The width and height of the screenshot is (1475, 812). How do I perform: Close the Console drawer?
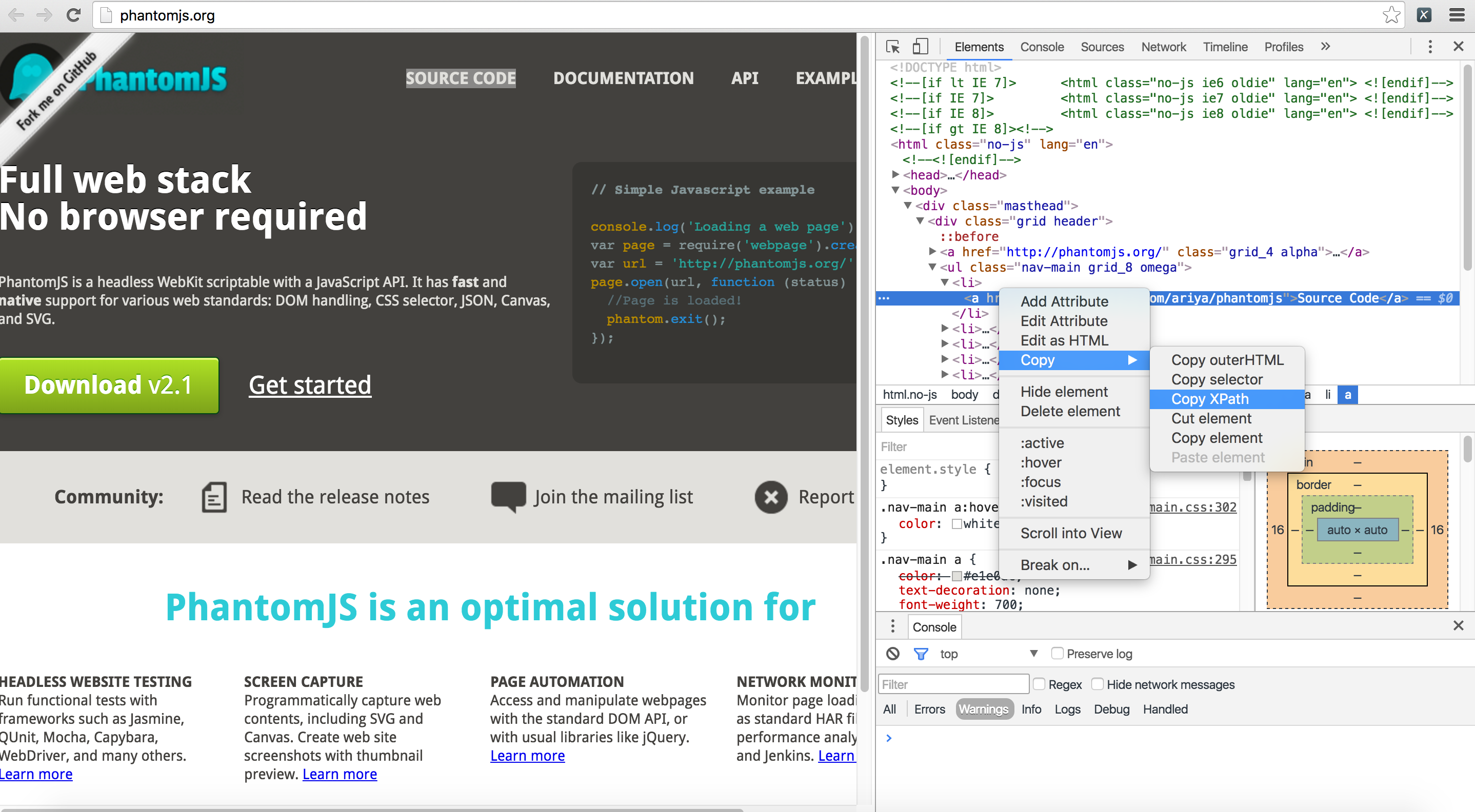[x=1459, y=625]
